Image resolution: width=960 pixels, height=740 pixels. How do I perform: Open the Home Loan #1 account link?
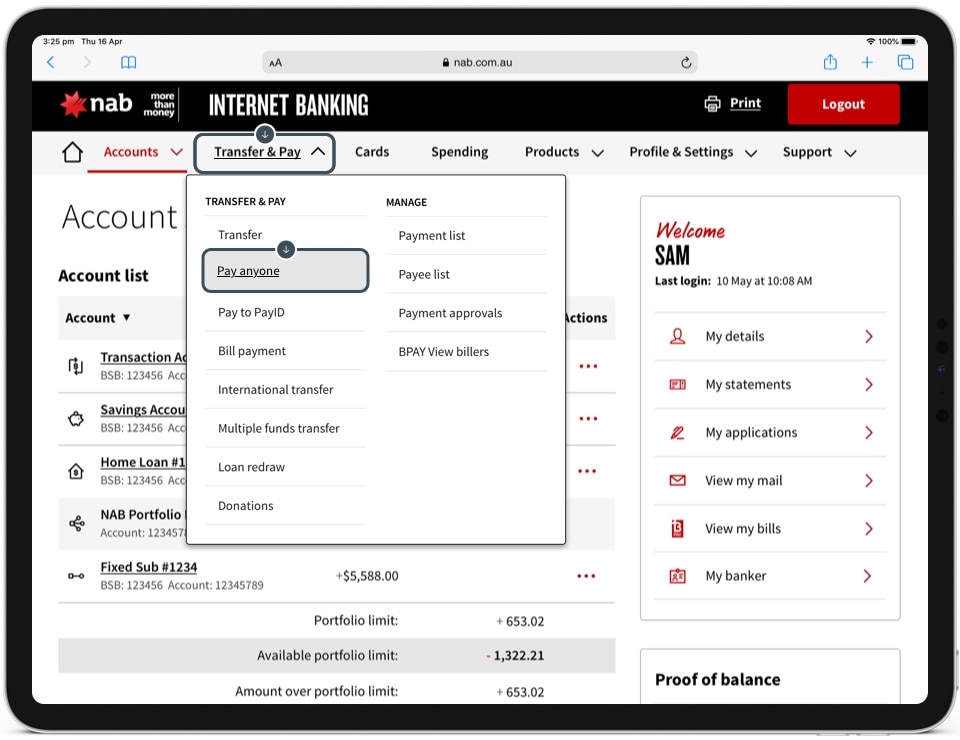coord(143,462)
